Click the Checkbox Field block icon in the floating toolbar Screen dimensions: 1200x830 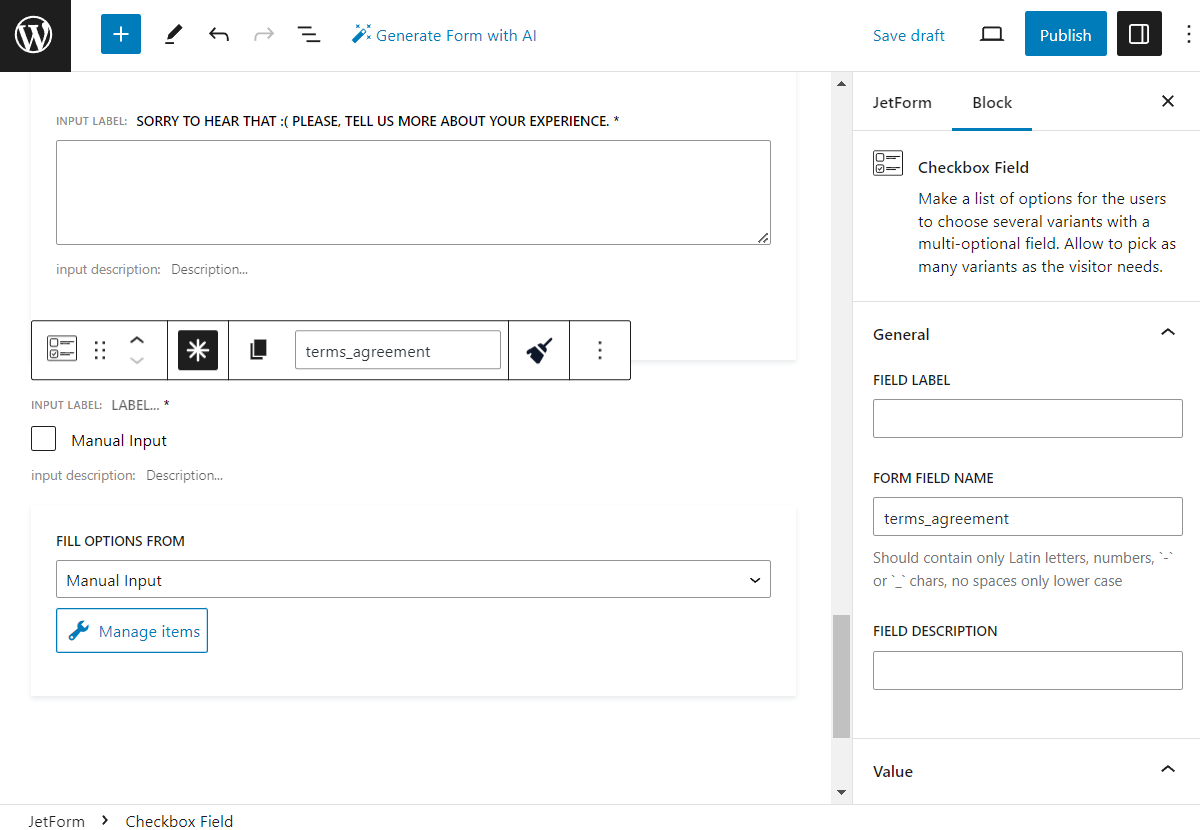click(x=61, y=349)
